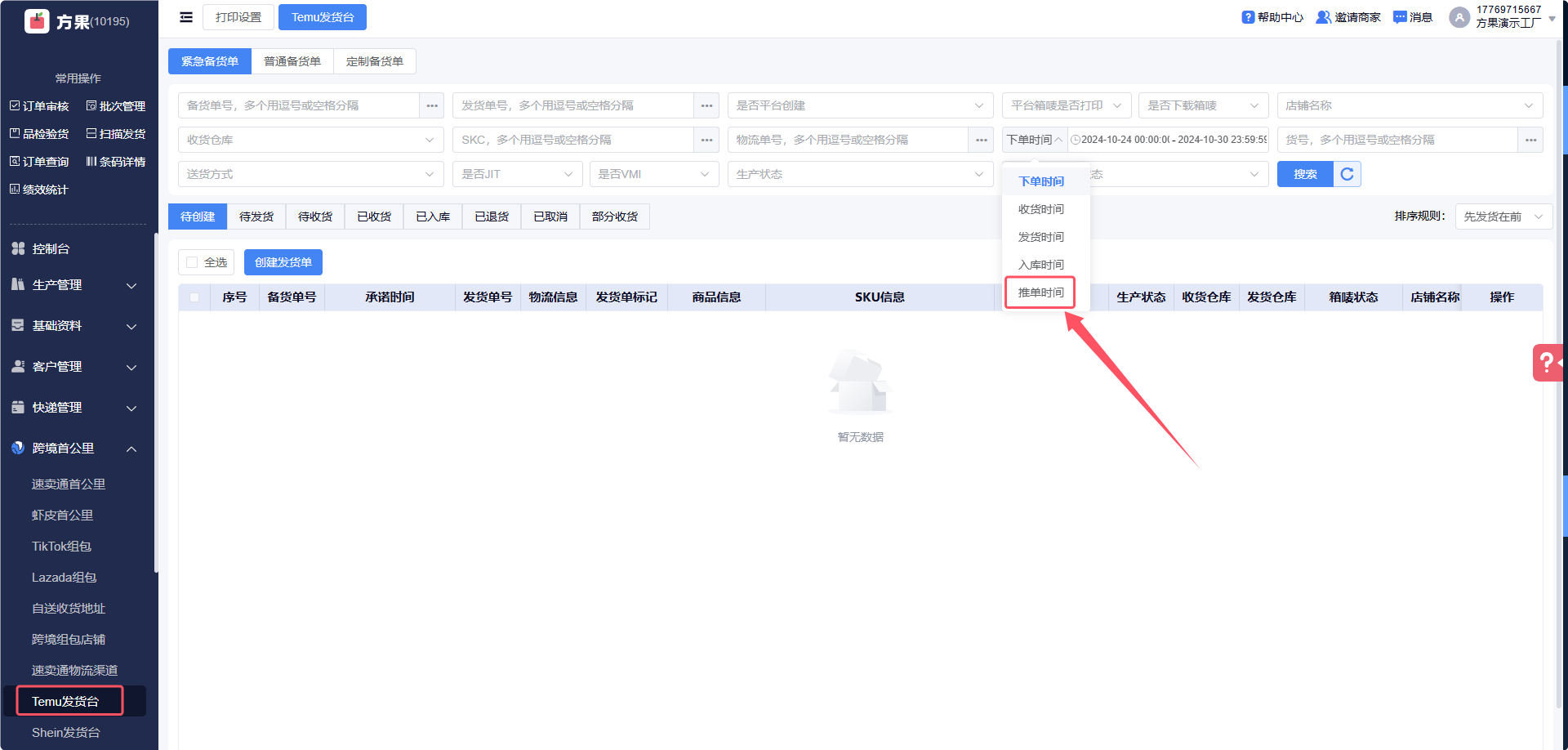Select 入库时间 from the time type list

pyautogui.click(x=1041, y=265)
